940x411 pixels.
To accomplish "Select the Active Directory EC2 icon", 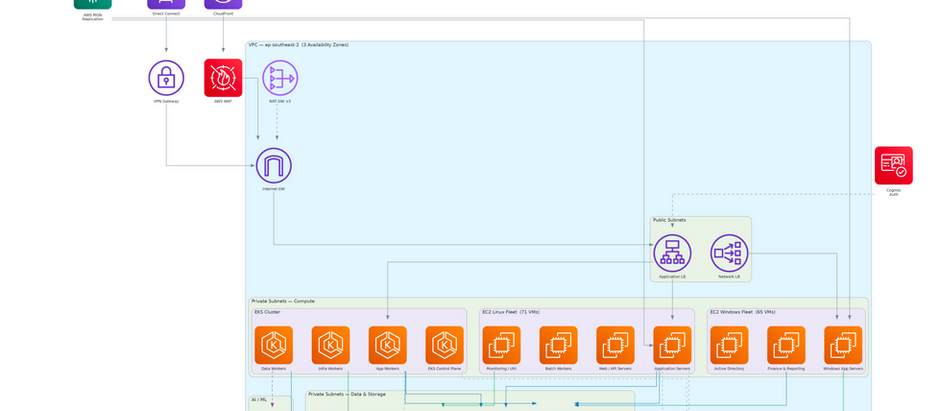I will click(730, 345).
